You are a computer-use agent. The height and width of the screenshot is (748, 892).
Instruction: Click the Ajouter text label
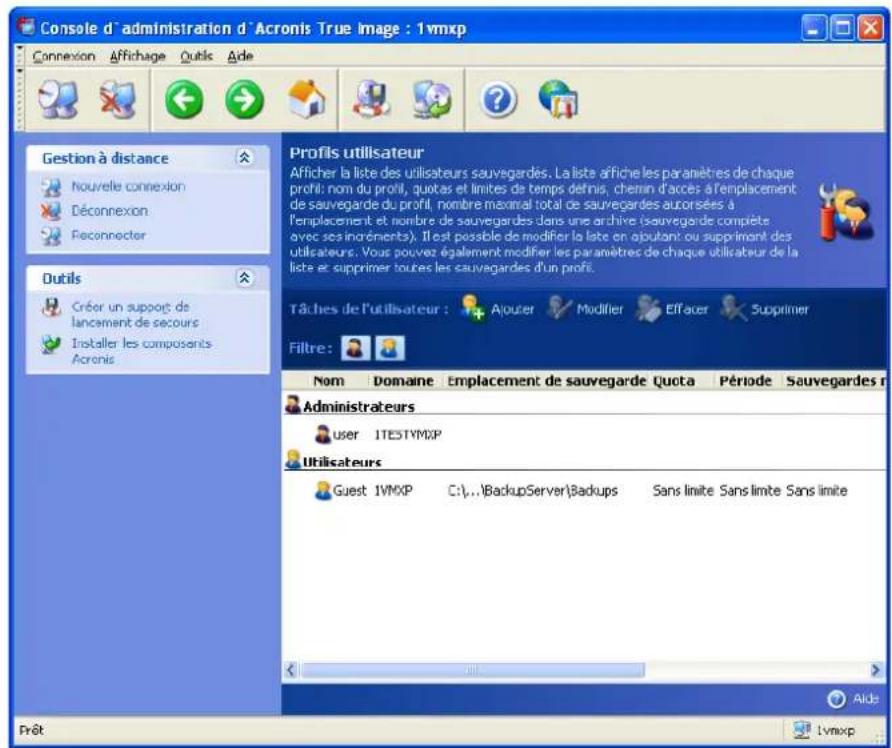[x=513, y=309]
